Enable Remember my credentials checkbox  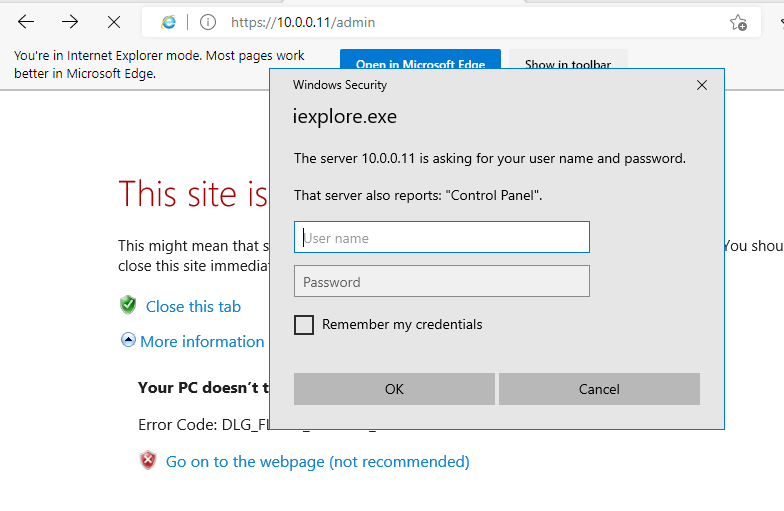click(x=304, y=325)
